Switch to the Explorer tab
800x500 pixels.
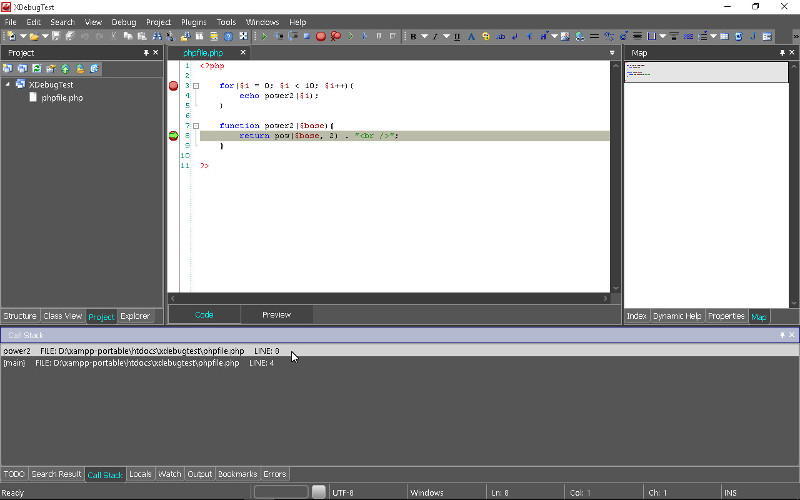point(135,316)
